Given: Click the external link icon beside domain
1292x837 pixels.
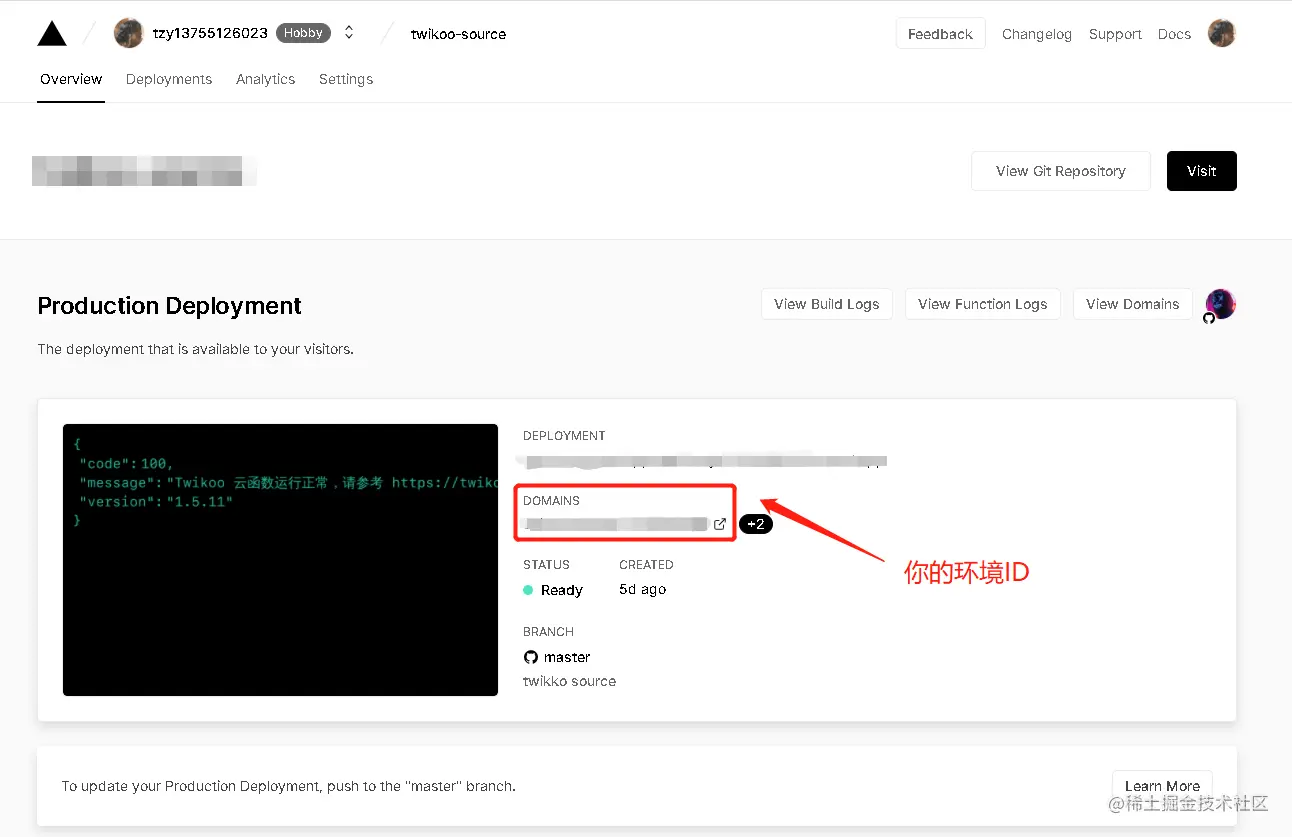Looking at the screenshot, I should pyautogui.click(x=719, y=524).
